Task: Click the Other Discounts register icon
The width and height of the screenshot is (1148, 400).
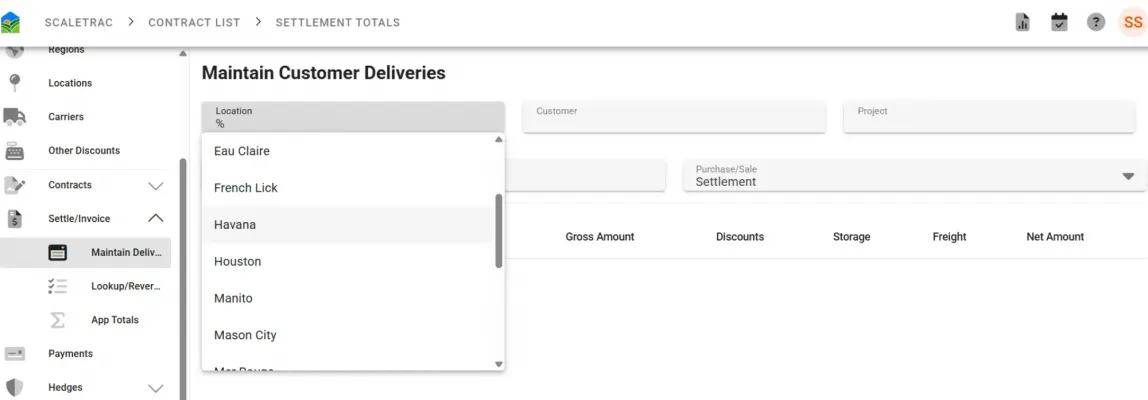Action: pyautogui.click(x=15, y=150)
